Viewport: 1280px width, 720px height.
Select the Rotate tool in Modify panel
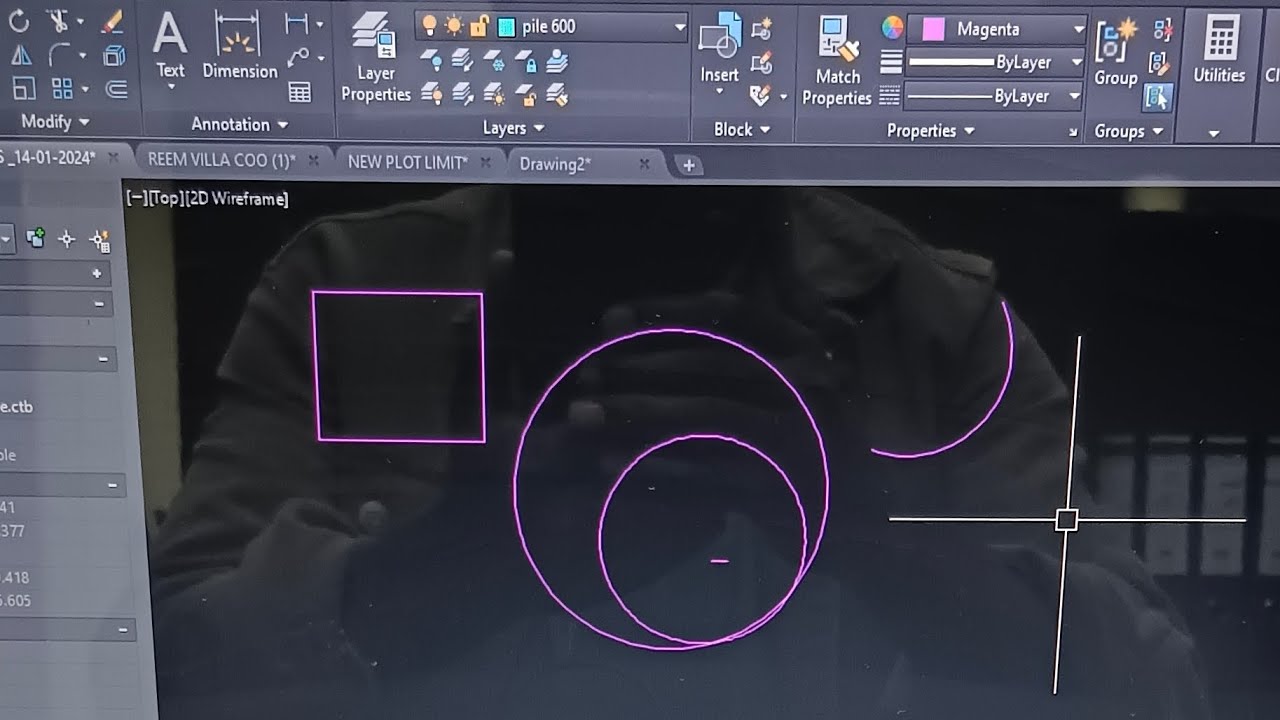pos(21,22)
